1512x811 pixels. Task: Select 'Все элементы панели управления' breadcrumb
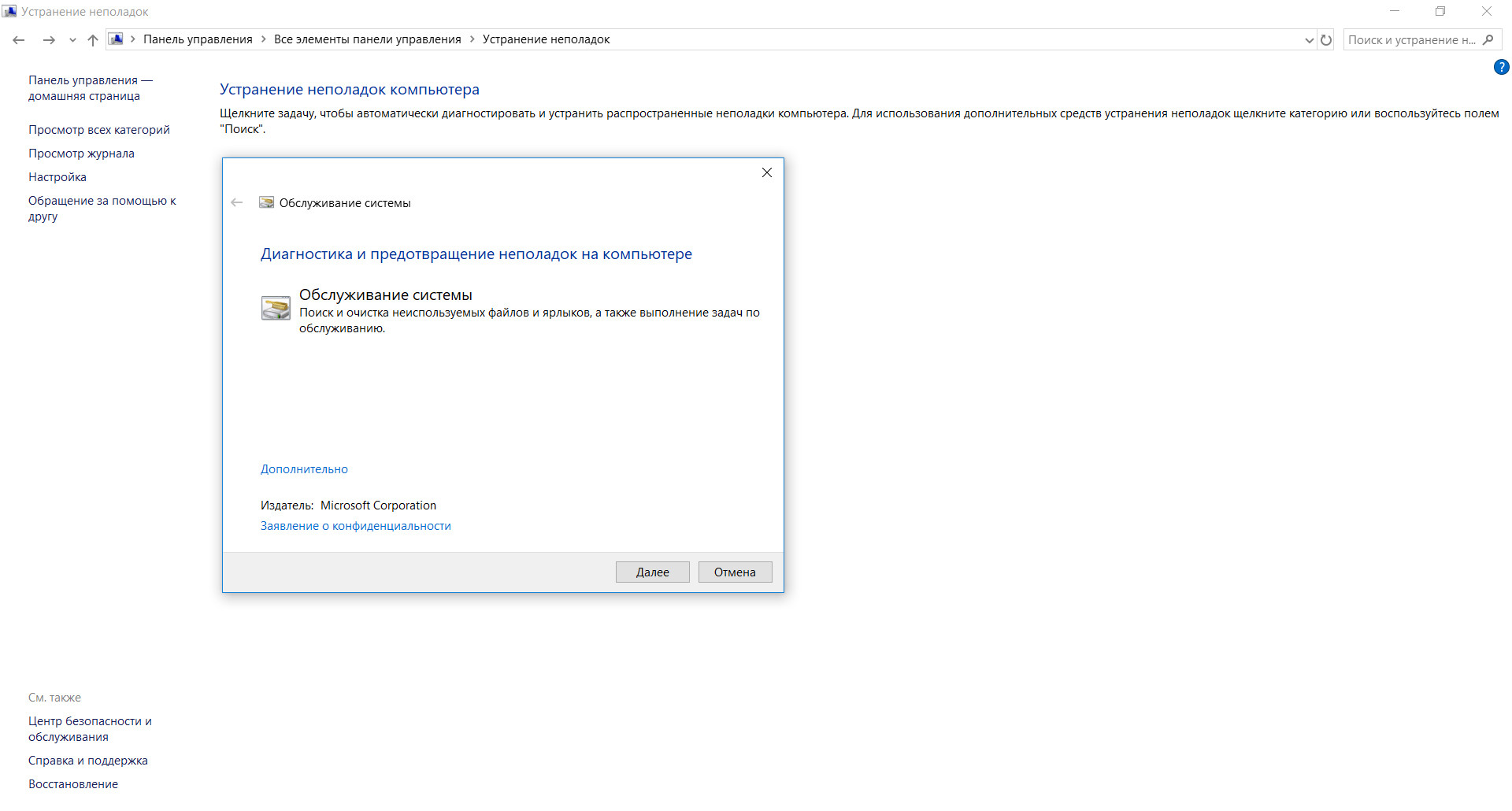pyautogui.click(x=367, y=39)
